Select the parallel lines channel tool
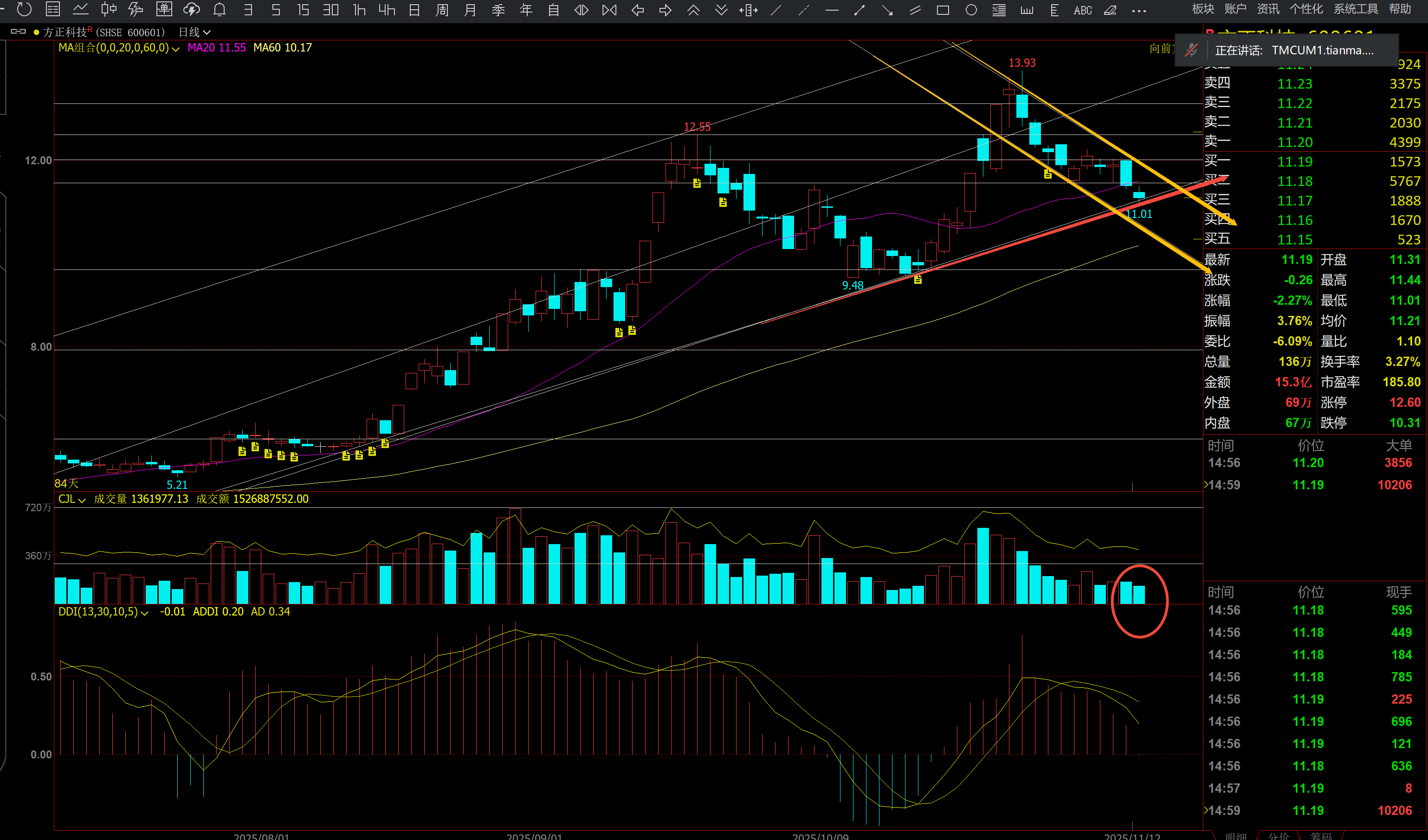 tap(915, 10)
